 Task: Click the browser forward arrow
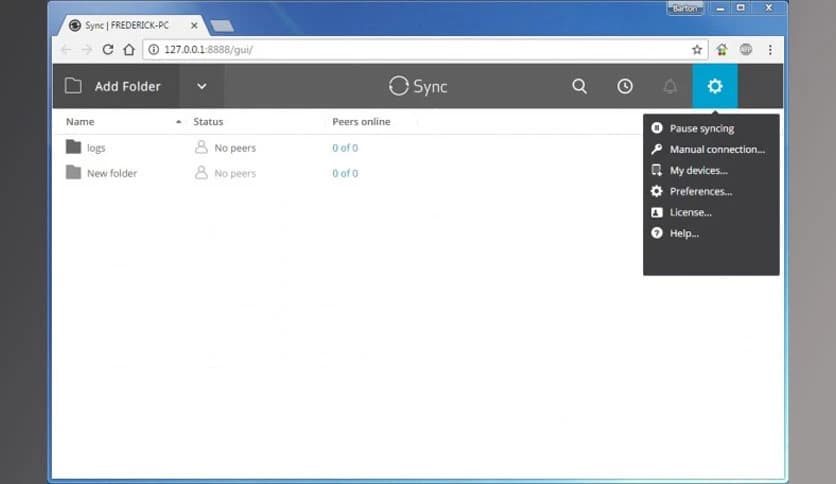click(x=87, y=50)
